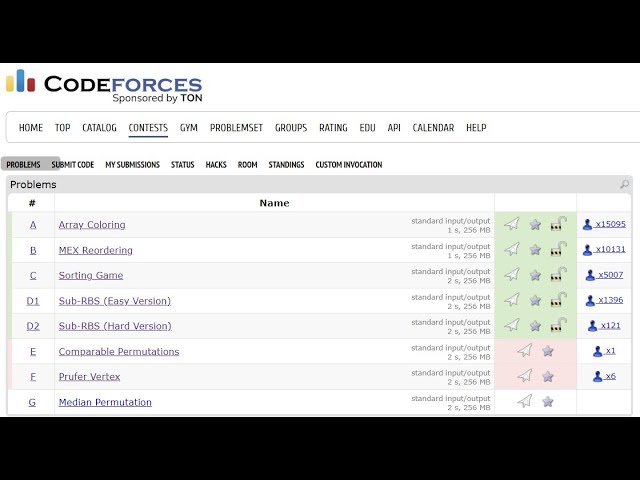Open the HELP page
Viewport: 640px width, 480px height.
click(x=476, y=128)
